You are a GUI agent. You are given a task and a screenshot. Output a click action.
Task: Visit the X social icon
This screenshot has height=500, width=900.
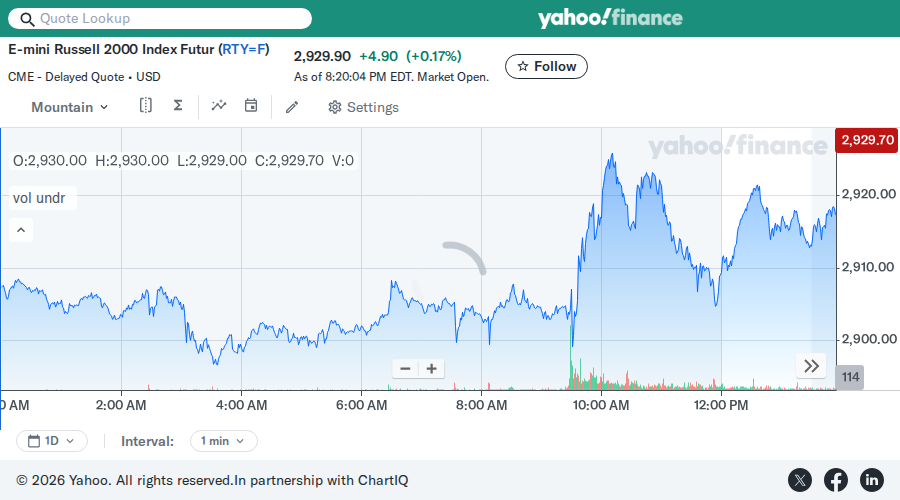(800, 480)
